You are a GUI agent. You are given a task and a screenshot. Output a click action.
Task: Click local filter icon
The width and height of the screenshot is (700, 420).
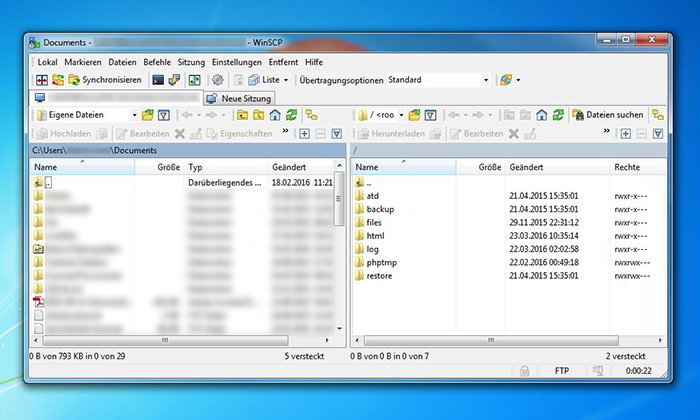(x=164, y=116)
